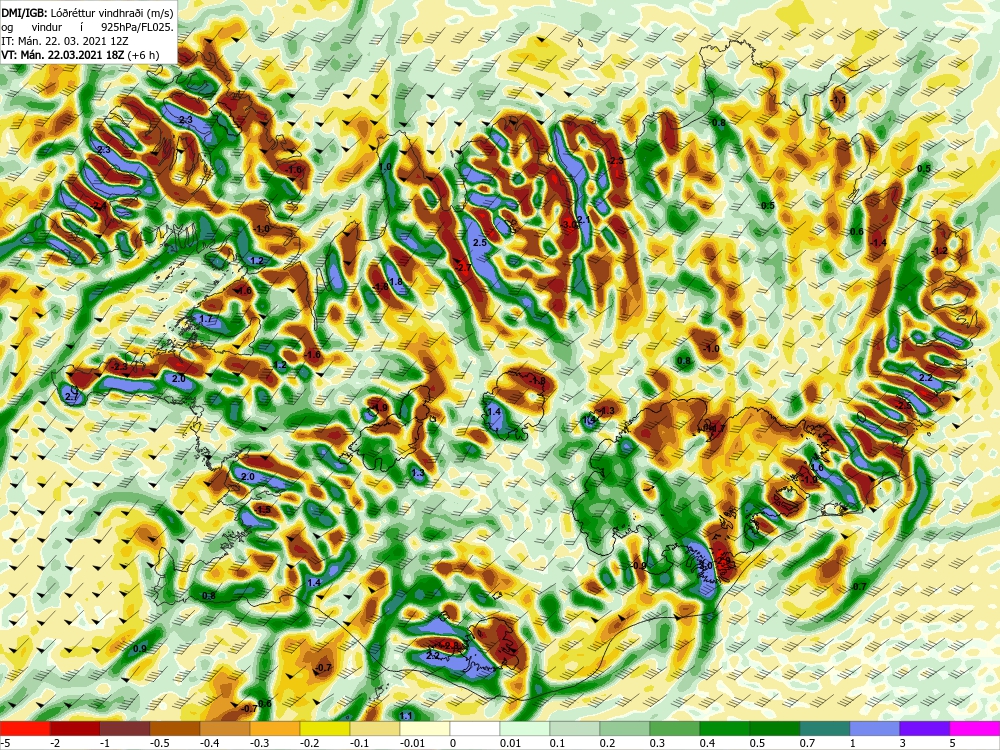Pick the orange swatch for -0.3 to -0.2
This screenshot has width=1000, height=750.
[275, 729]
